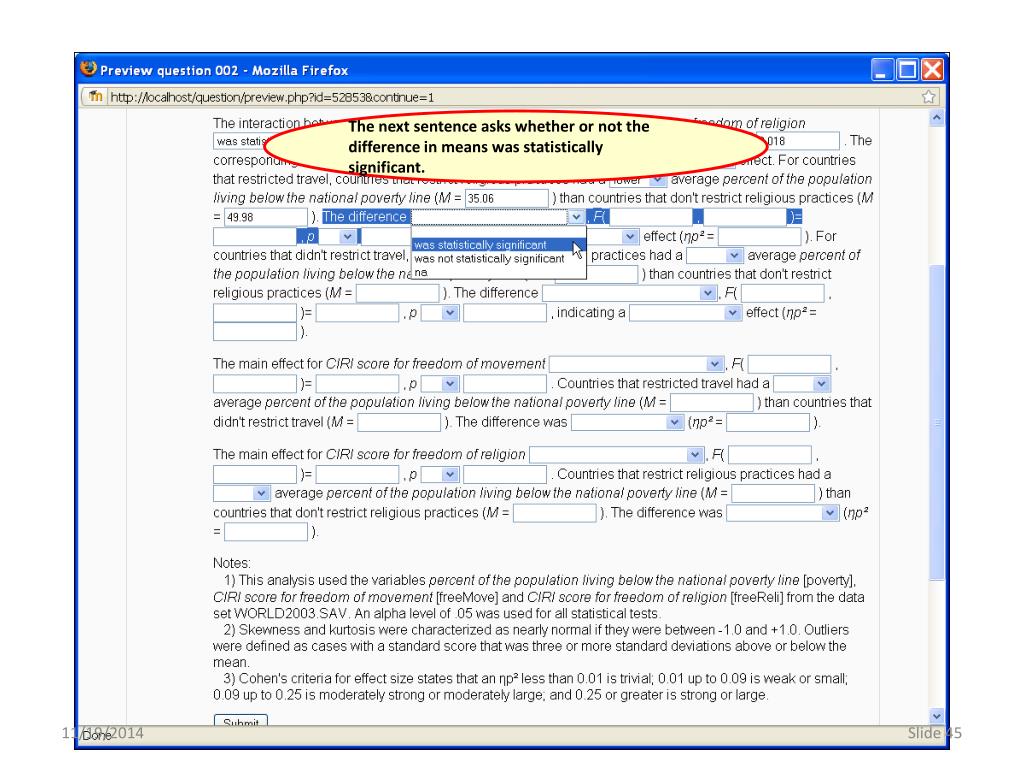
Task: Open last 'The difference was' dropdown
Action: click(782, 513)
